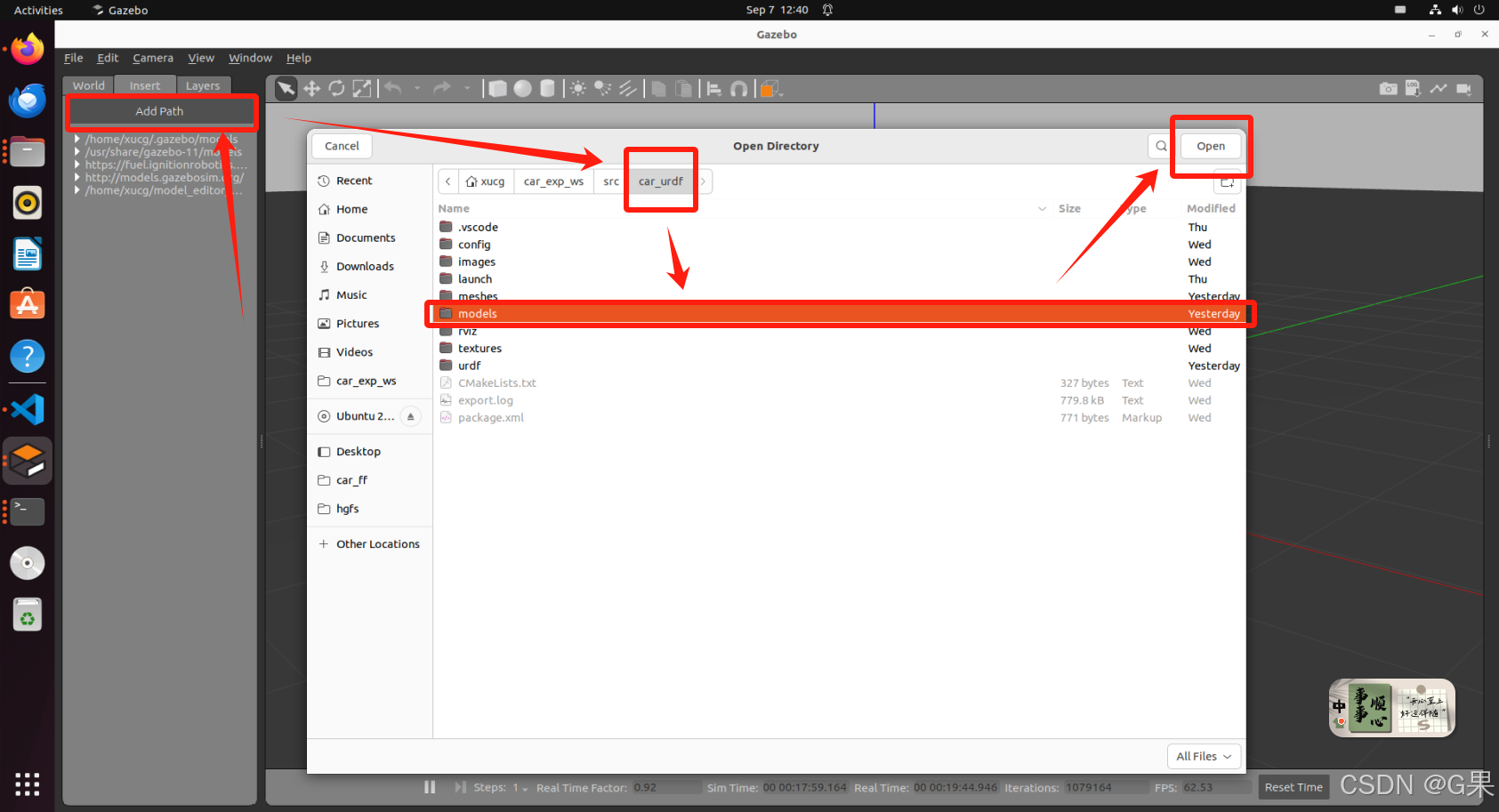The image size is (1499, 812).
Task: Pause the simulation
Action: point(430,787)
